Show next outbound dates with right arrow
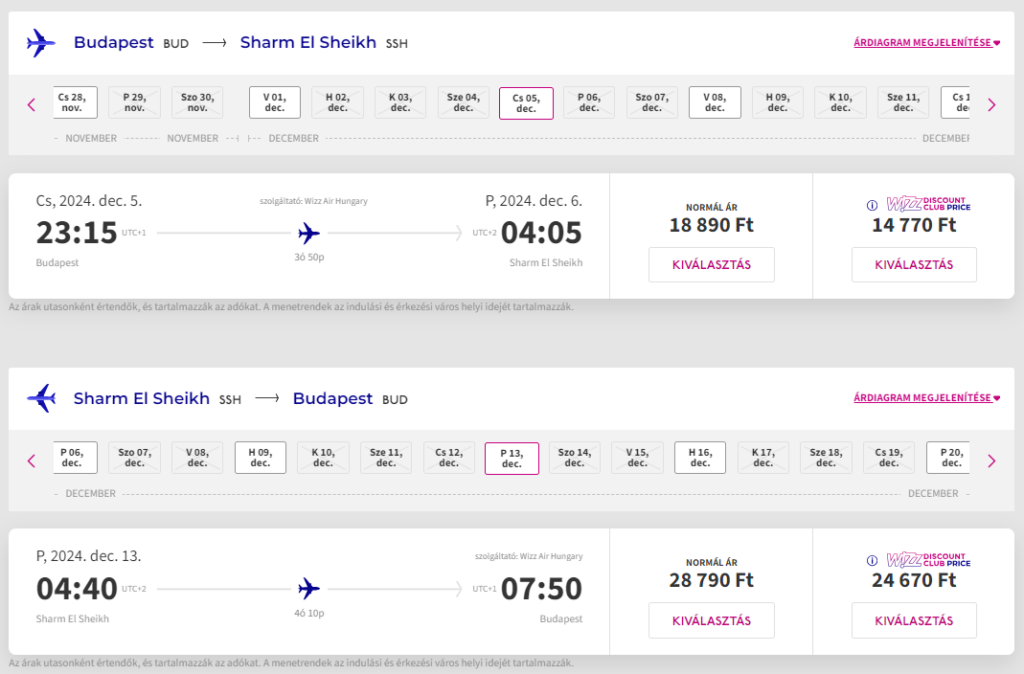The image size is (1024, 674). 991,104
